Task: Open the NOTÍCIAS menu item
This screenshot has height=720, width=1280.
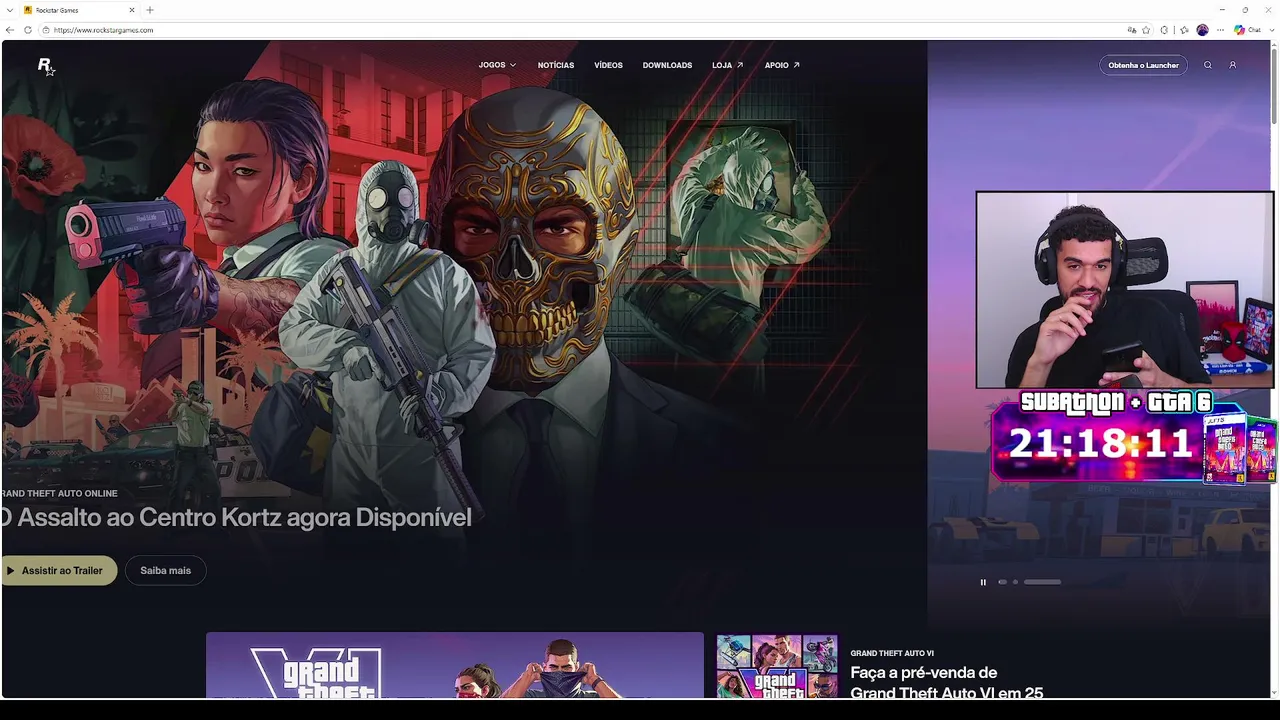Action: pos(556,65)
